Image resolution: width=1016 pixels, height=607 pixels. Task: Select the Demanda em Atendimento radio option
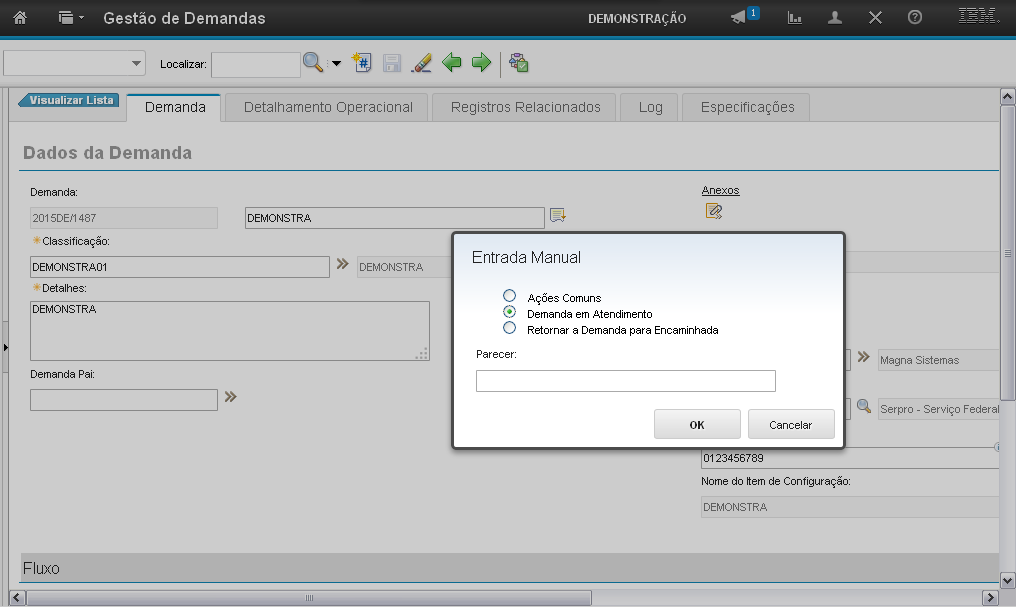click(x=510, y=312)
